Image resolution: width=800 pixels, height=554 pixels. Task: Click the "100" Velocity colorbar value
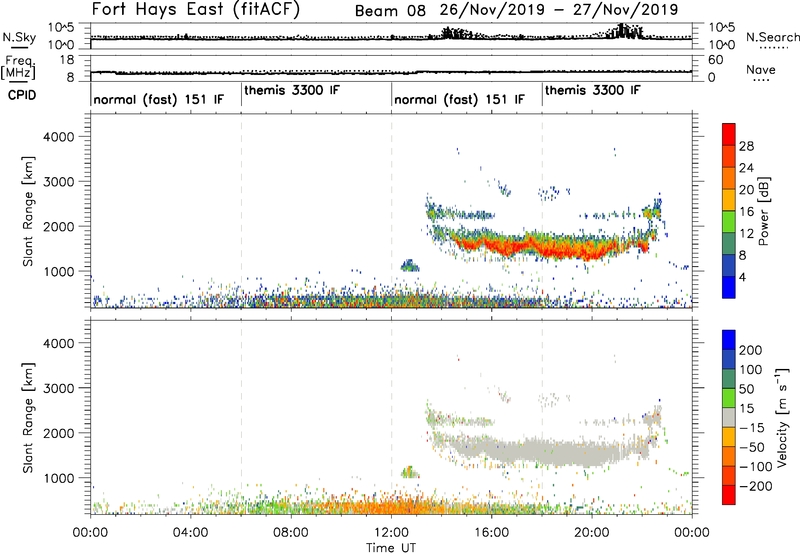pyautogui.click(x=751, y=370)
